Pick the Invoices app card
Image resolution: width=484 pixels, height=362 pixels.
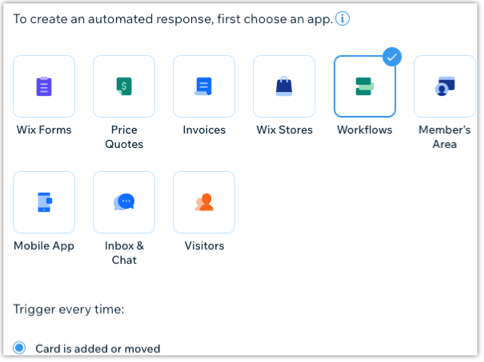[204, 86]
